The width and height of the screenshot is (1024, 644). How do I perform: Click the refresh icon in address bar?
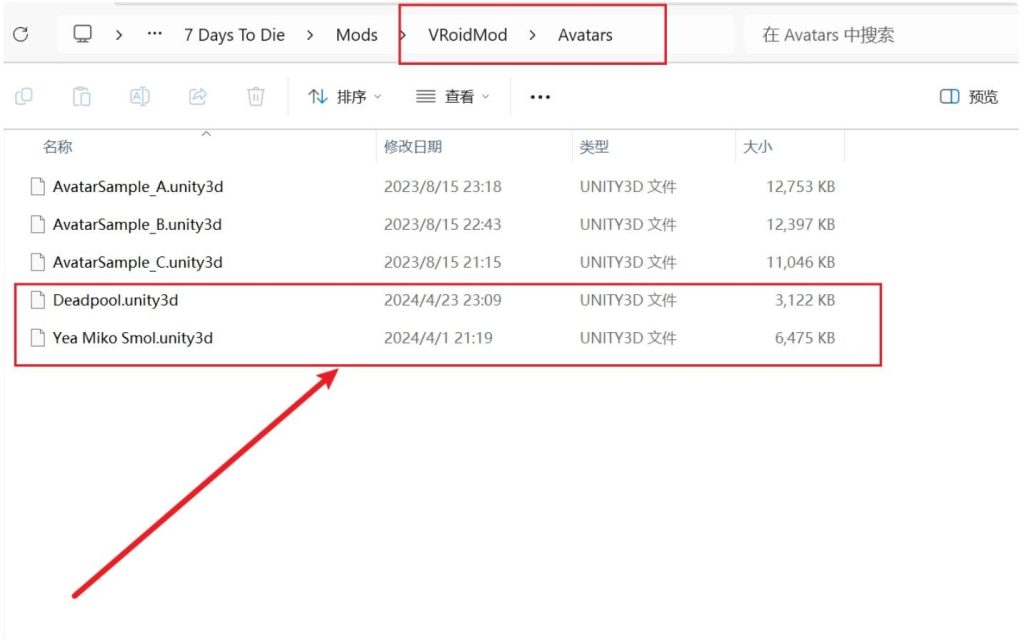[20, 35]
